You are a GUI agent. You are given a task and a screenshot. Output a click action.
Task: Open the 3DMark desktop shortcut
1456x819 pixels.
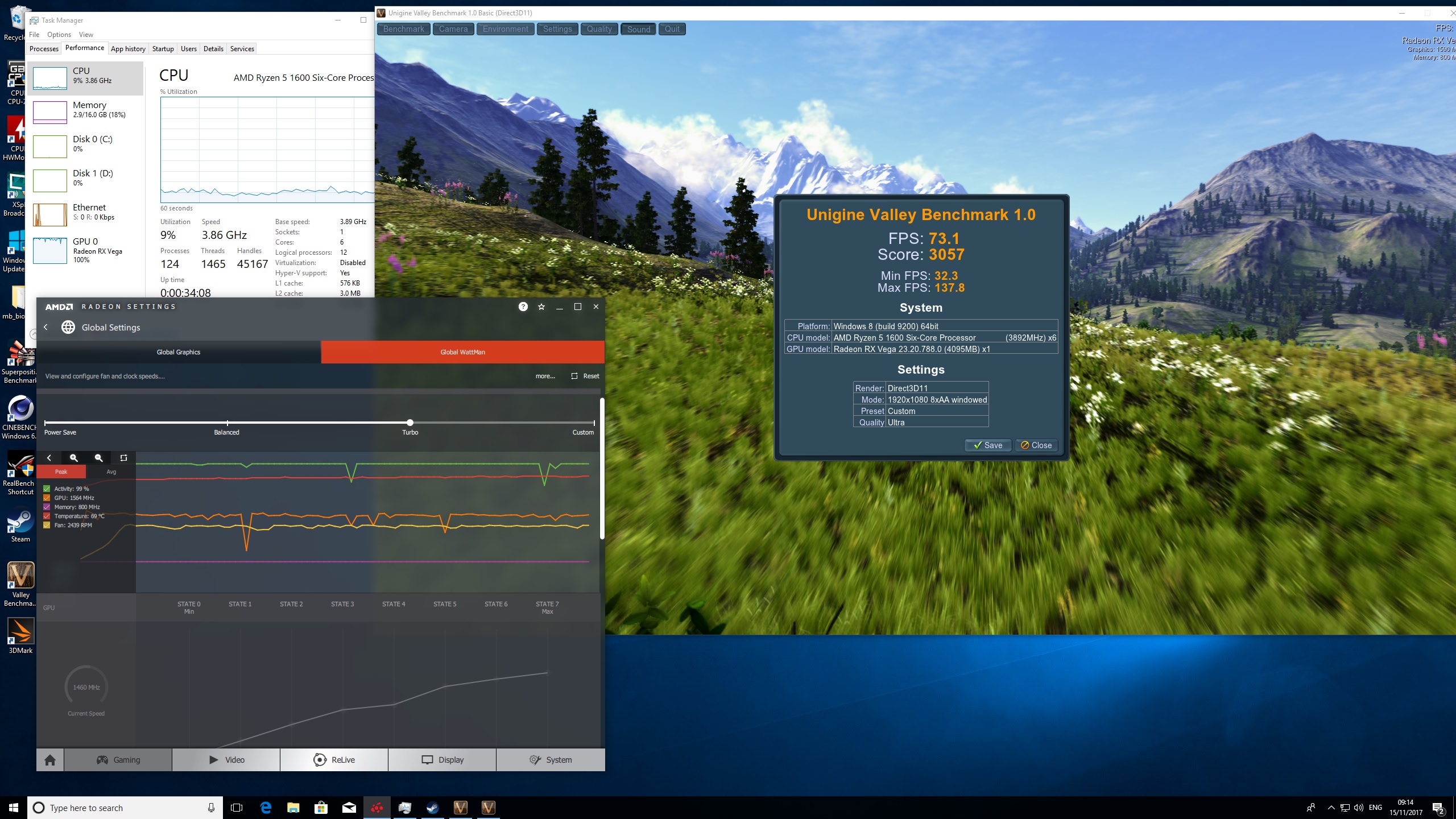pos(20,636)
